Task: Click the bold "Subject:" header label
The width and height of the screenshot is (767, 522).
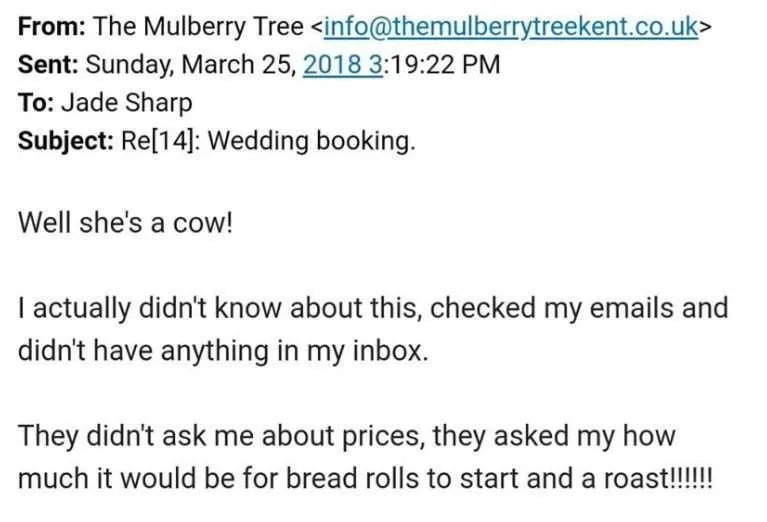Action: (66, 141)
